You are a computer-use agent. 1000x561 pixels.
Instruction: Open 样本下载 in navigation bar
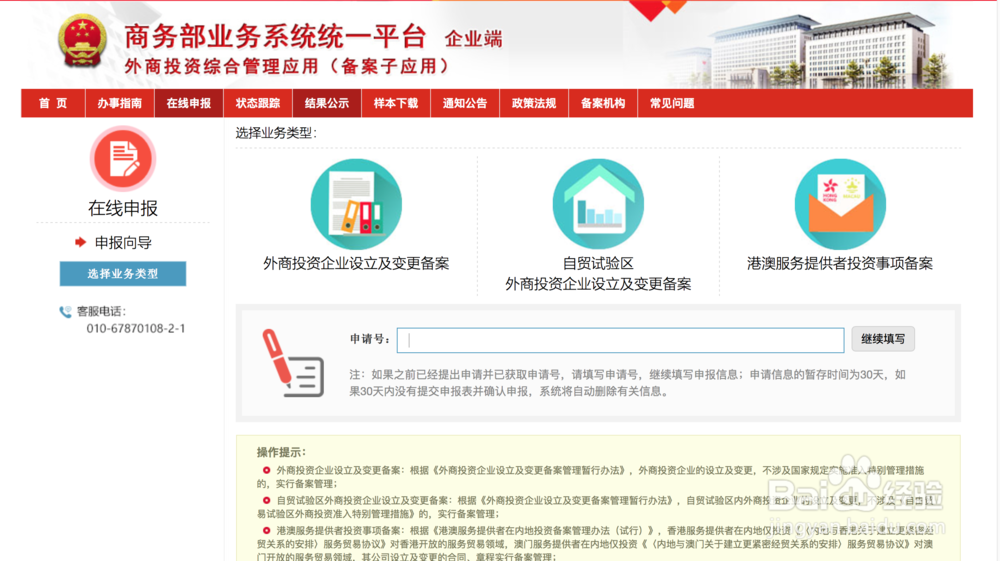396,103
